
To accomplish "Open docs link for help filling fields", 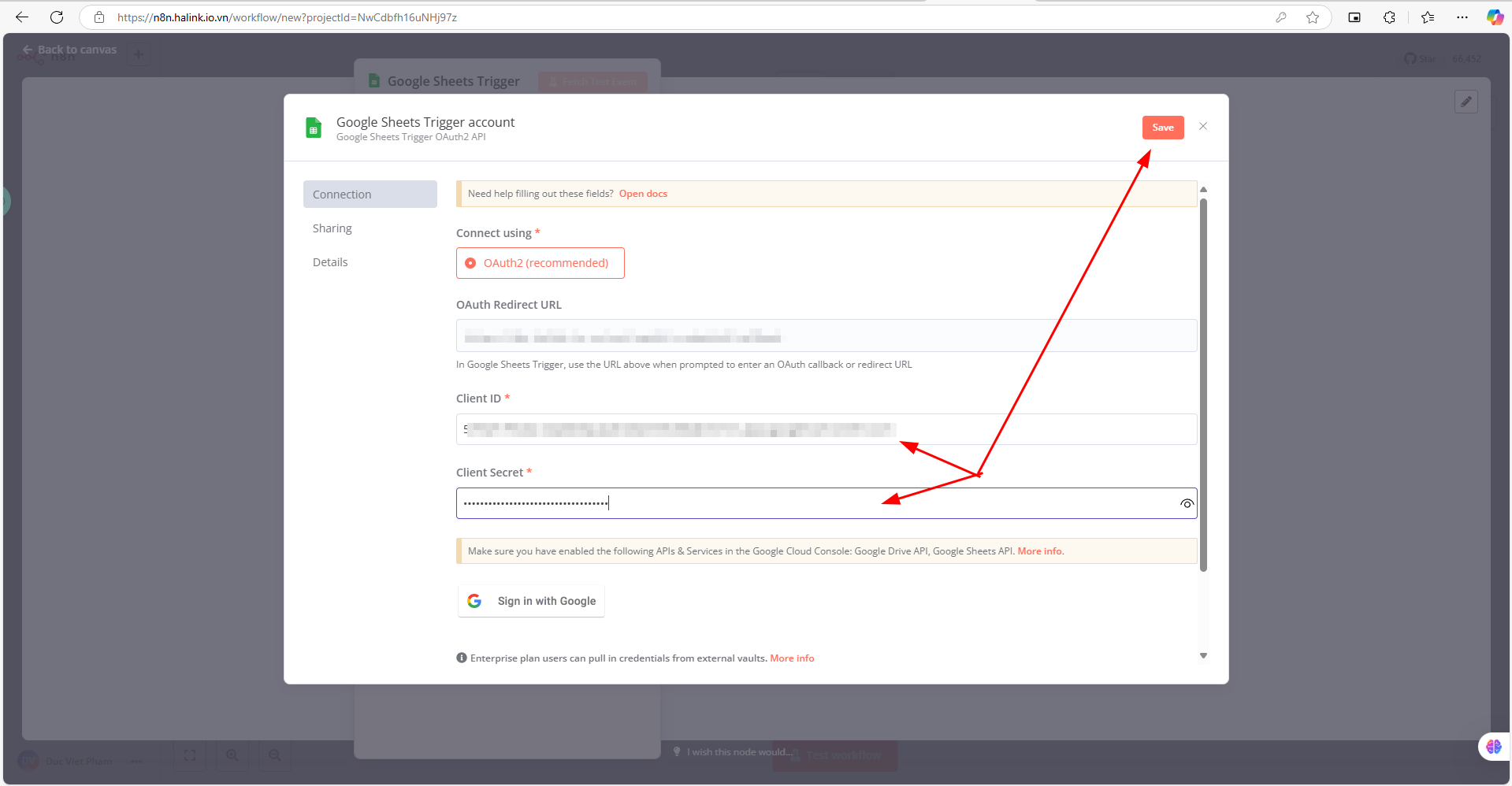I will (x=643, y=194).
